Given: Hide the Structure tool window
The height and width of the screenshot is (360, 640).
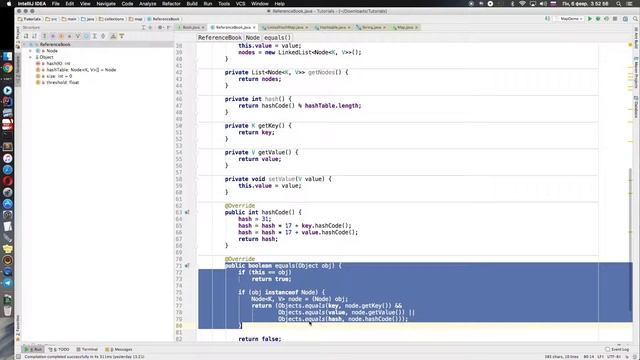Looking at the screenshot, I should click(169, 27).
